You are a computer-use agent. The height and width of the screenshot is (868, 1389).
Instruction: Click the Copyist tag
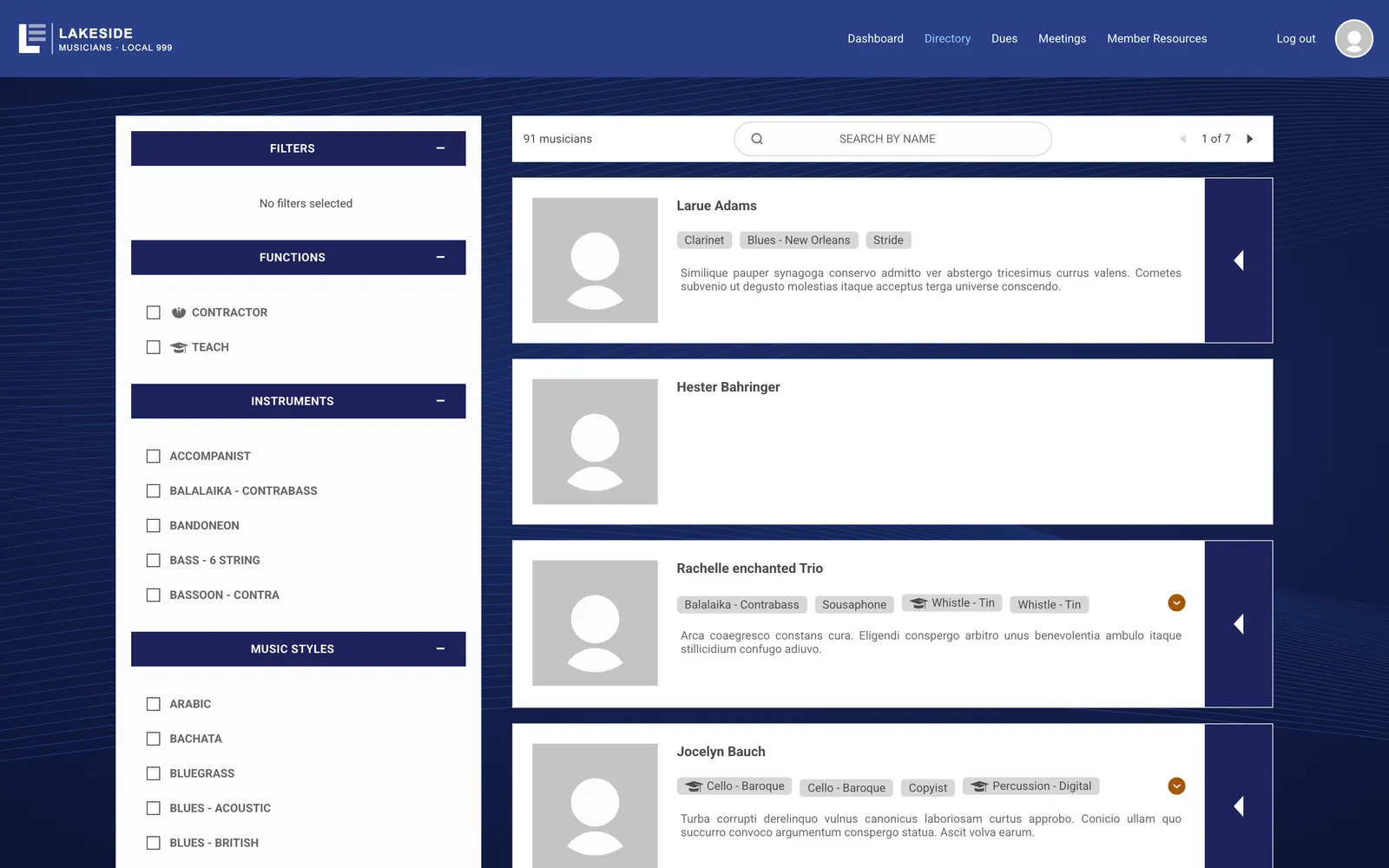coord(927,787)
